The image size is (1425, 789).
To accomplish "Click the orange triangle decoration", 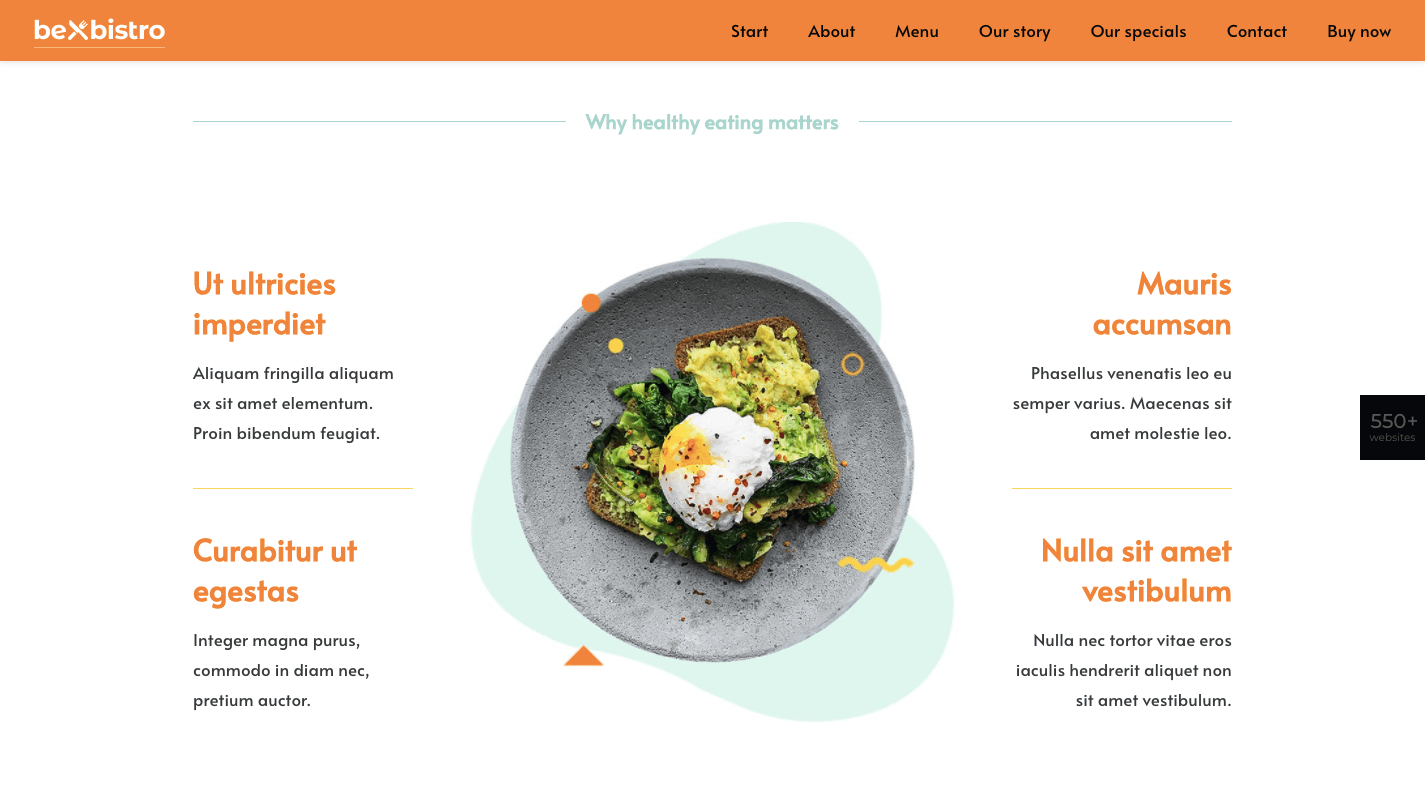I will [583, 656].
